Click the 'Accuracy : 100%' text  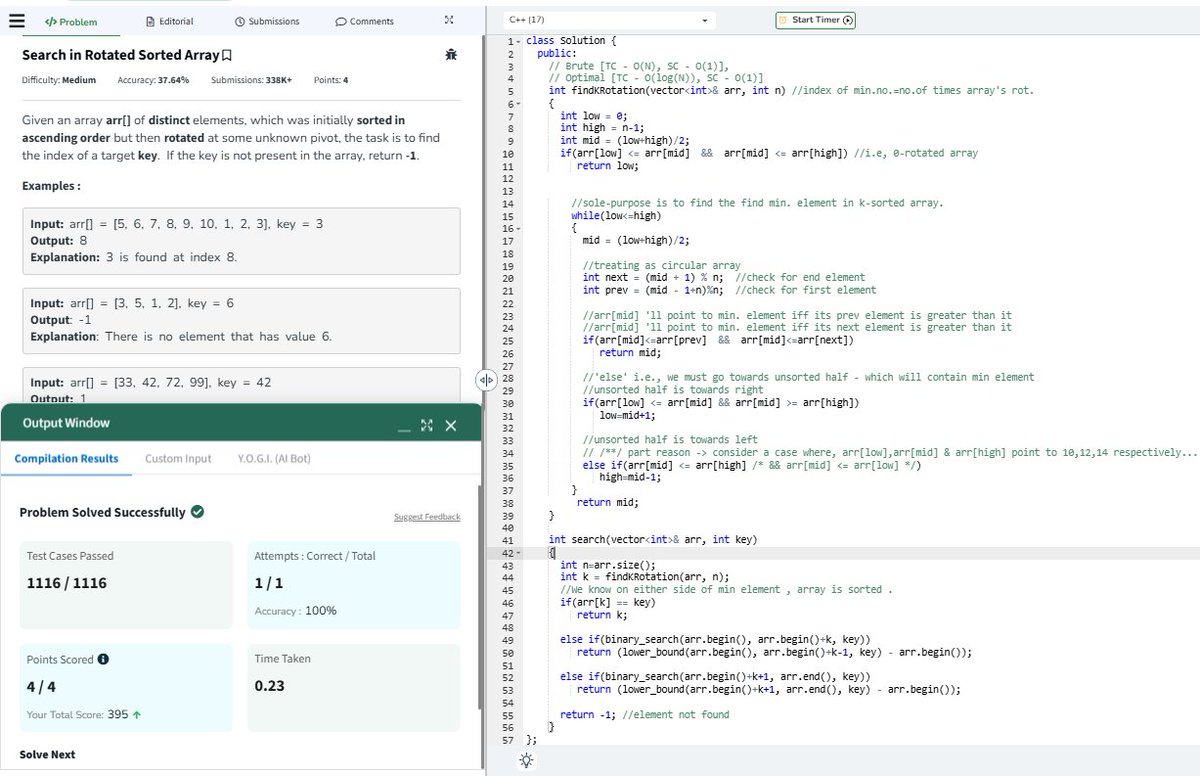[x=296, y=611]
